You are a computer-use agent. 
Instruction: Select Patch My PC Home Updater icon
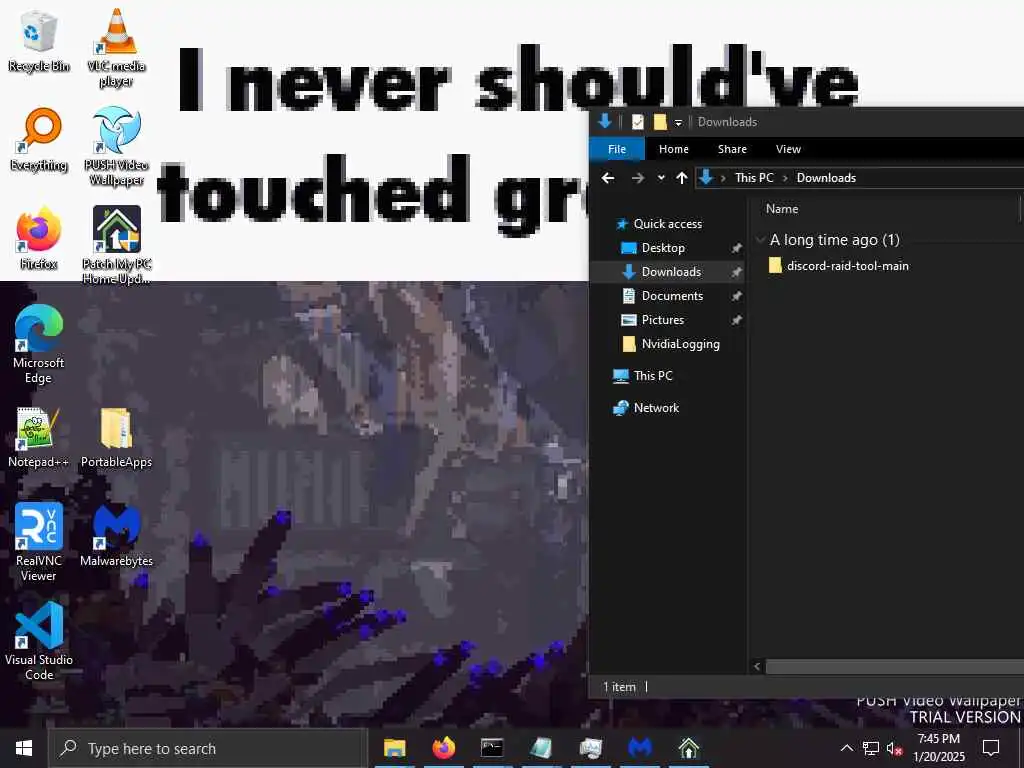pyautogui.click(x=116, y=245)
